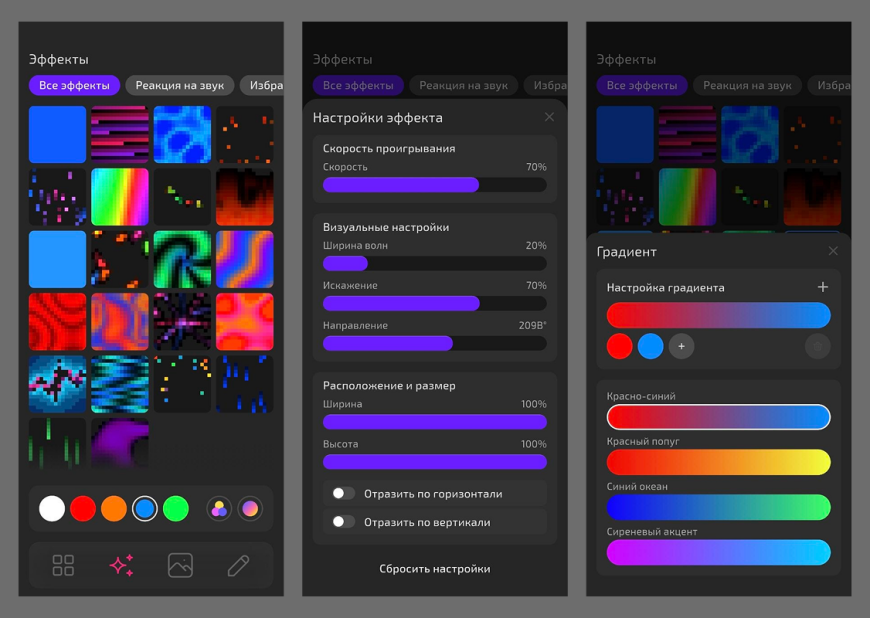
Task: Click the Расположение и размер heading
Action: 389,386
